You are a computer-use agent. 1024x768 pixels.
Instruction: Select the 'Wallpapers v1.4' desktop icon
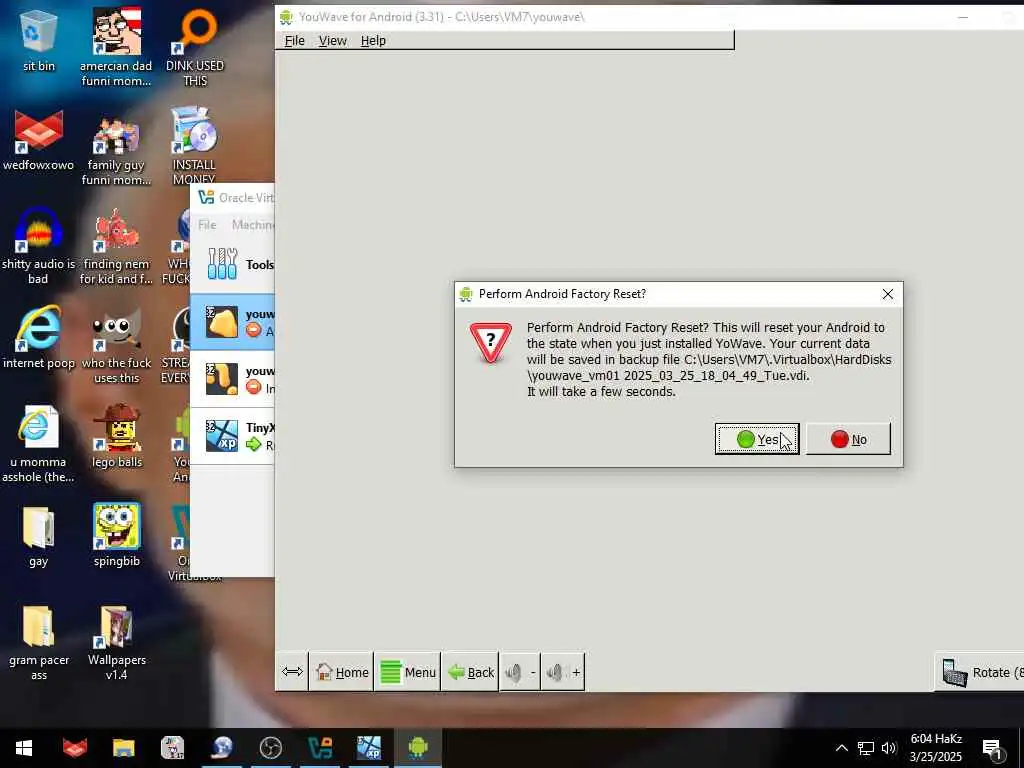pos(116,643)
